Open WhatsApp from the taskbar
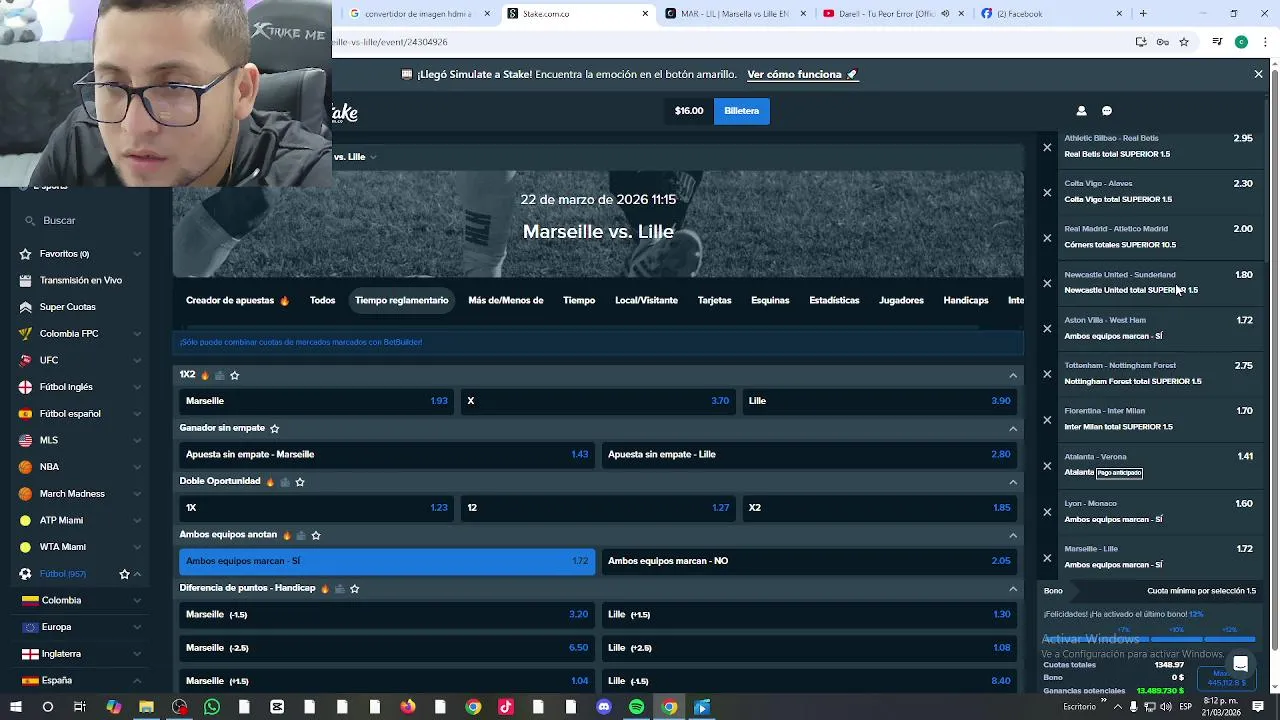This screenshot has width=1280, height=720. point(212,707)
